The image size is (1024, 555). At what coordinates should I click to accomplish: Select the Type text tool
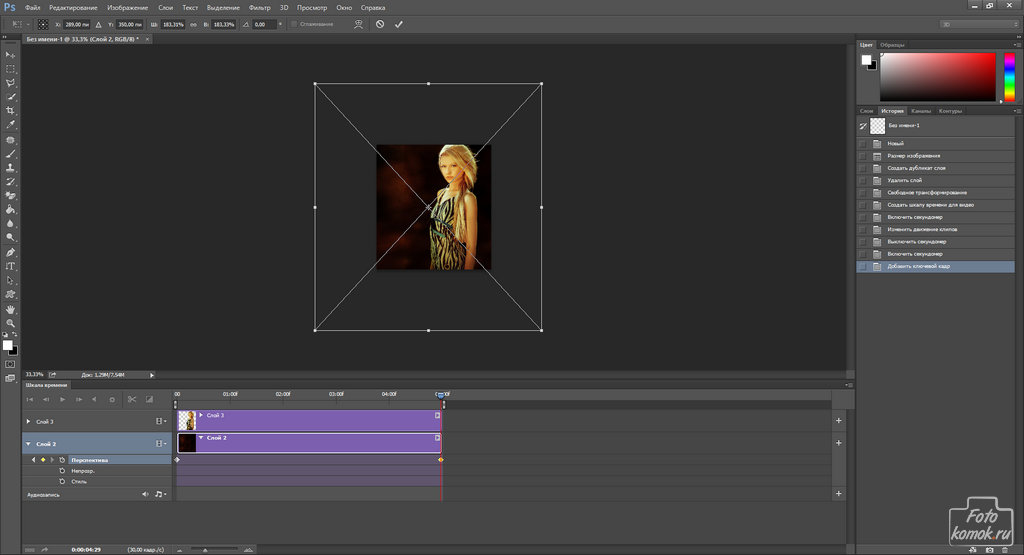[x=10, y=266]
